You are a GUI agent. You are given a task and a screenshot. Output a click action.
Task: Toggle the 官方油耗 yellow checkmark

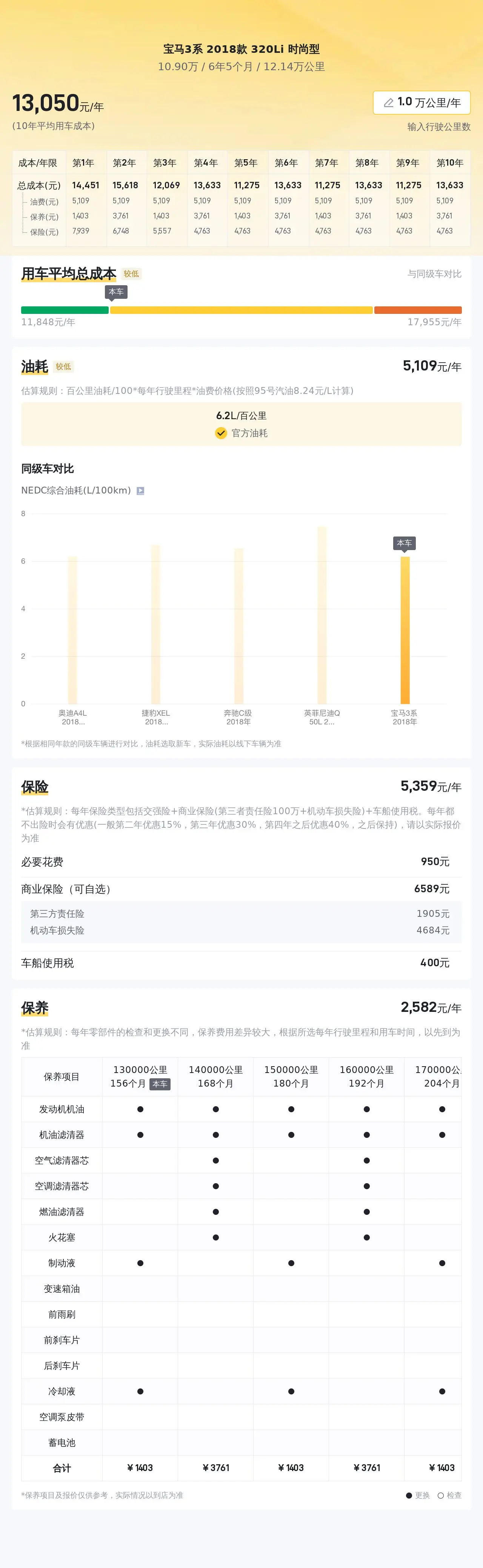[221, 433]
